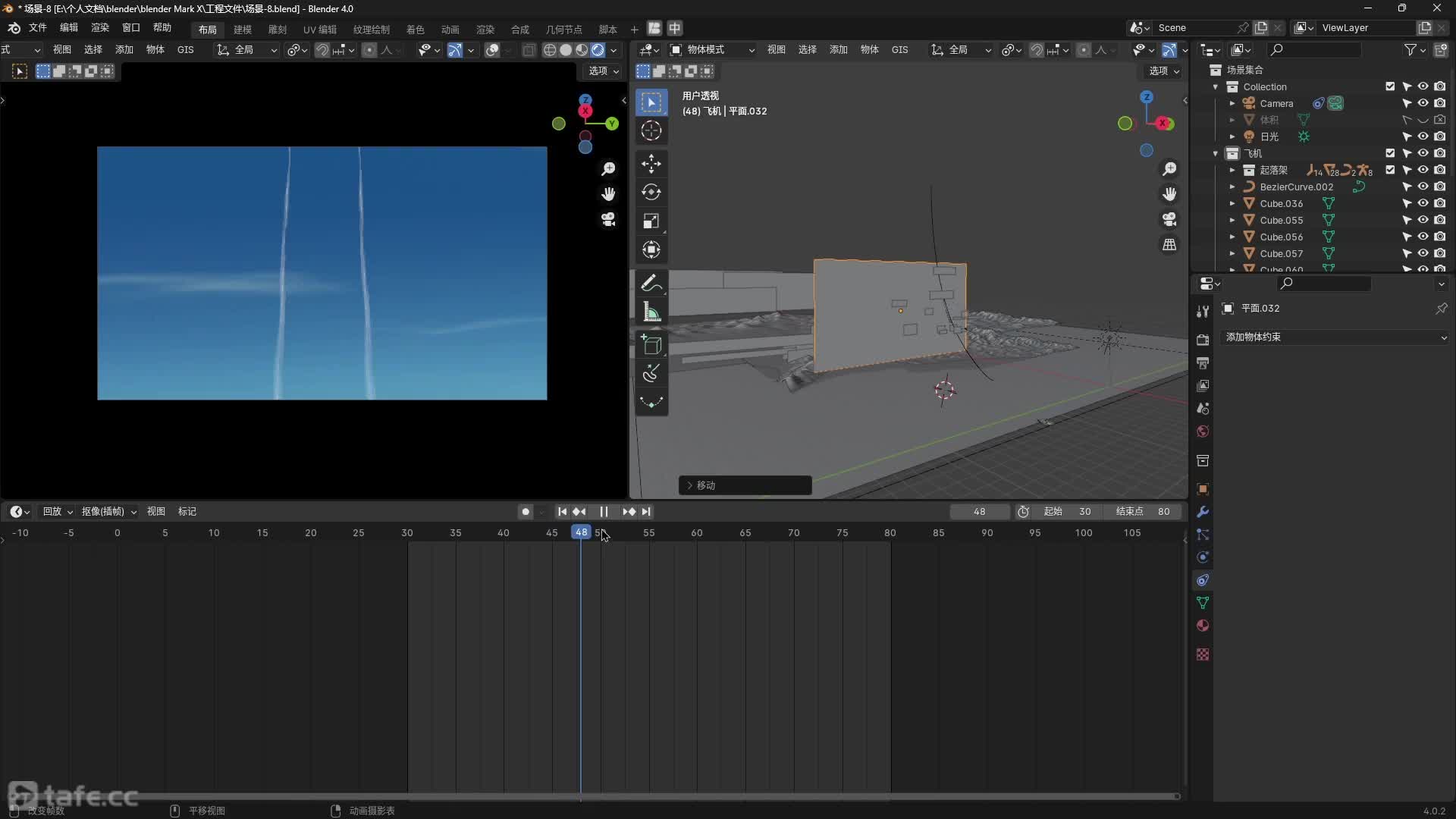
Task: Open the 帮助 menu
Action: click(162, 28)
